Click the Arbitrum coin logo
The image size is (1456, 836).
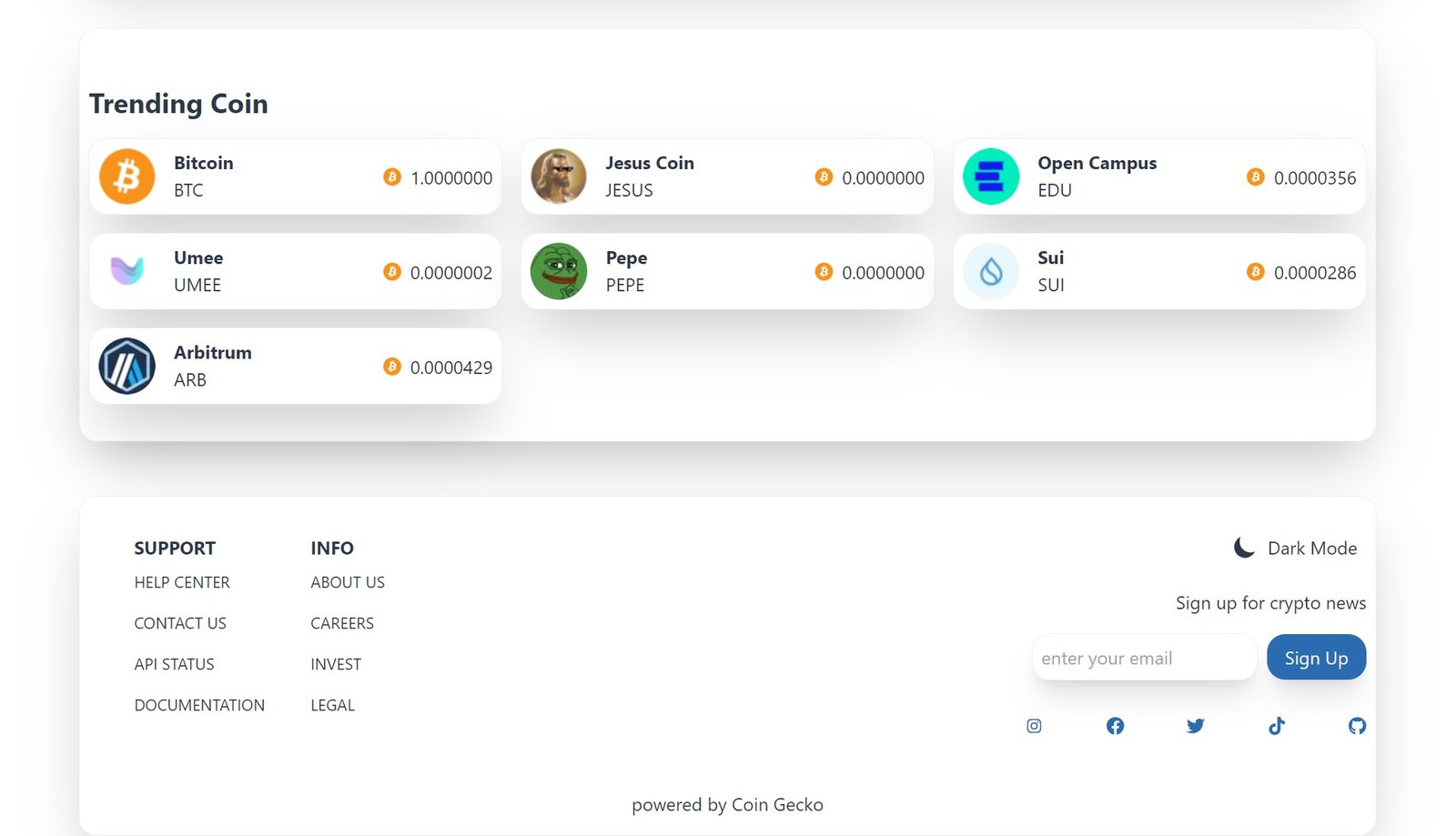pyautogui.click(x=126, y=366)
